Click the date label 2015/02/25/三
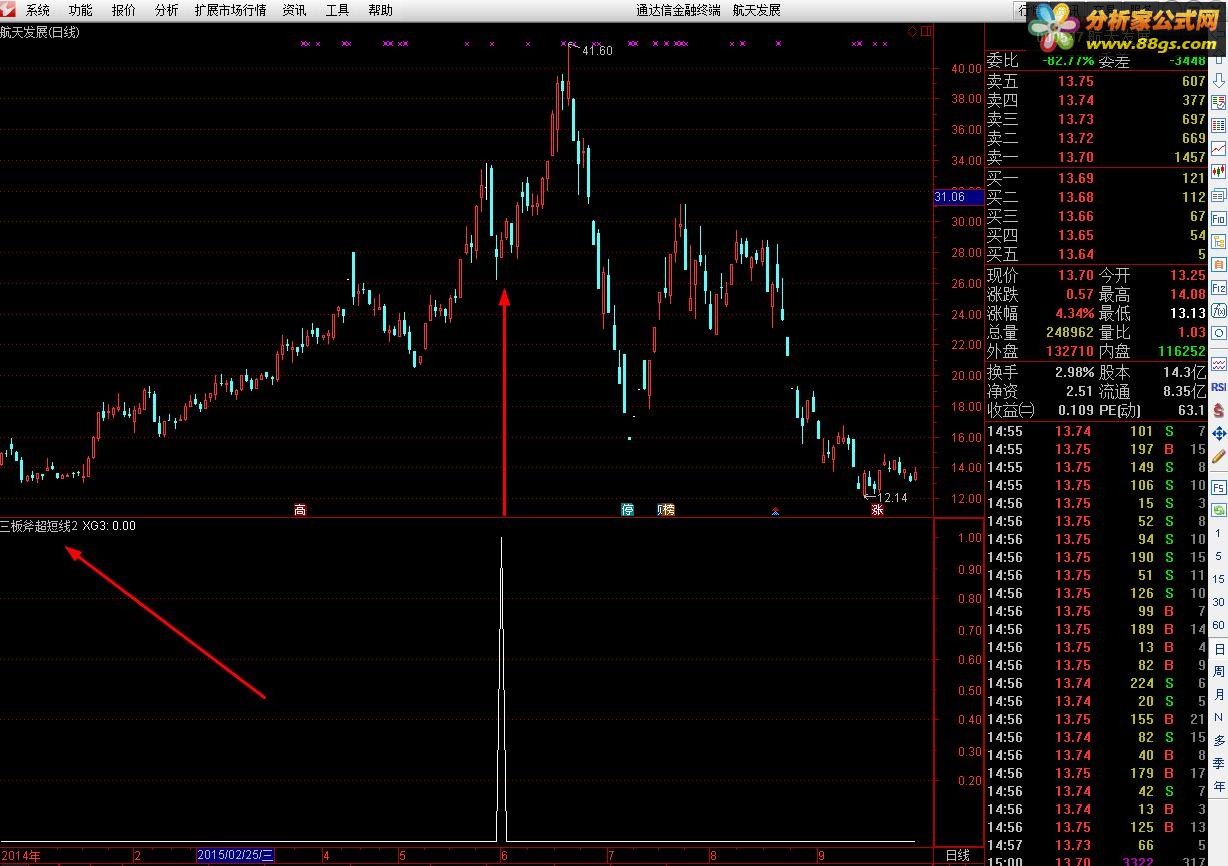The height and width of the screenshot is (866, 1228). [236, 855]
